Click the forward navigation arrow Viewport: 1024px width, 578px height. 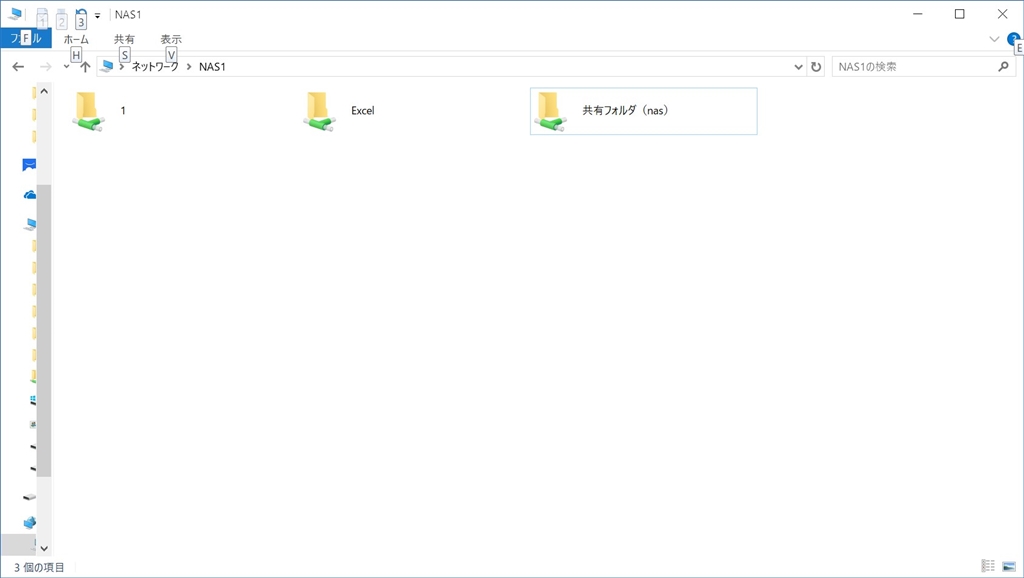coord(45,67)
